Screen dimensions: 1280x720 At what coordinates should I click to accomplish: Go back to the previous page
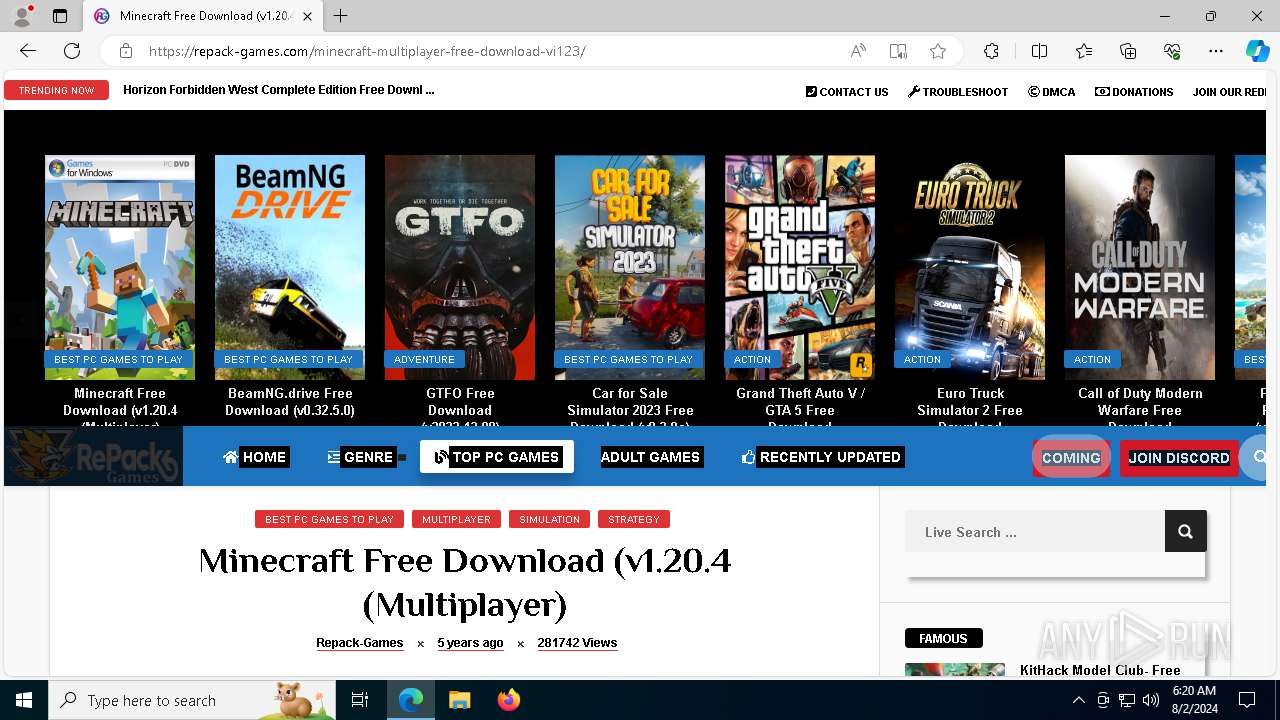[28, 51]
